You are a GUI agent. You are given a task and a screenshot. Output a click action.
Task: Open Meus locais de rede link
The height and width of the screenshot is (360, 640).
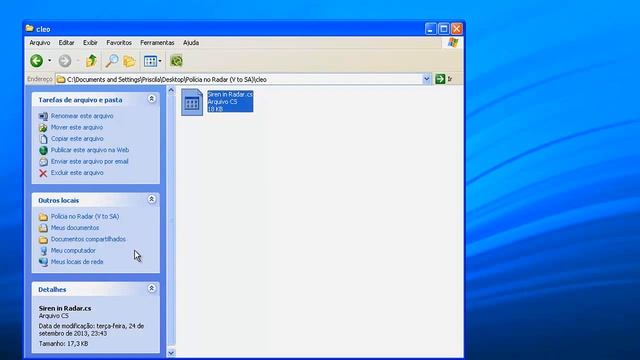coord(77,262)
